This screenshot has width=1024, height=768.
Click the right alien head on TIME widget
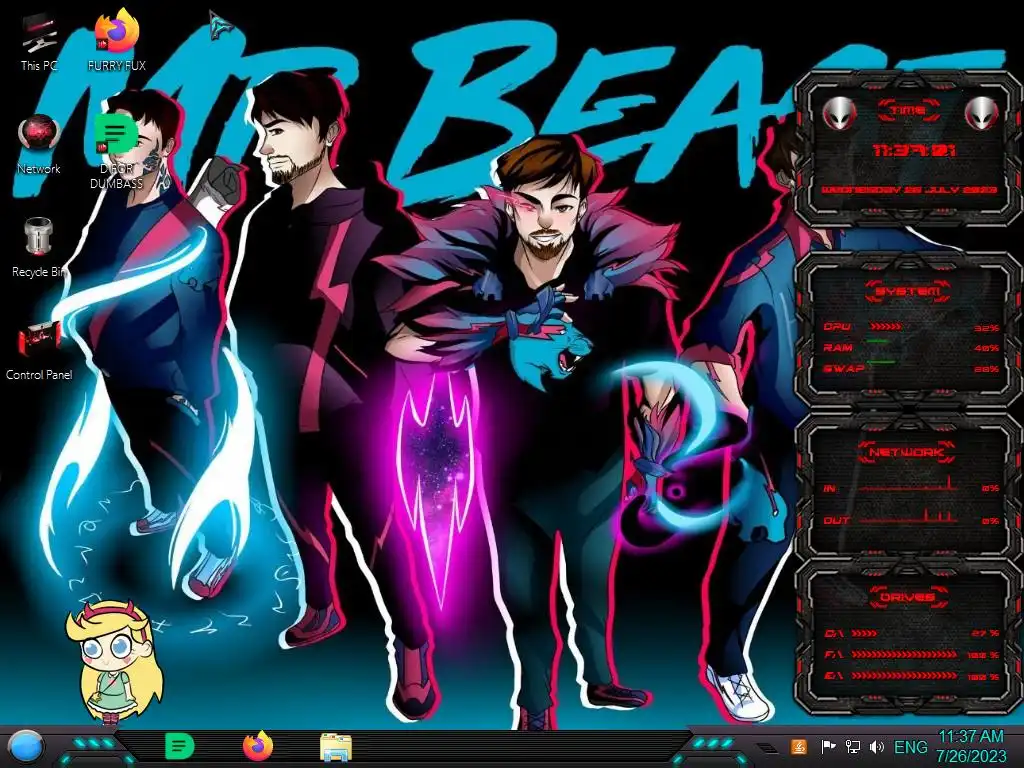(982, 114)
